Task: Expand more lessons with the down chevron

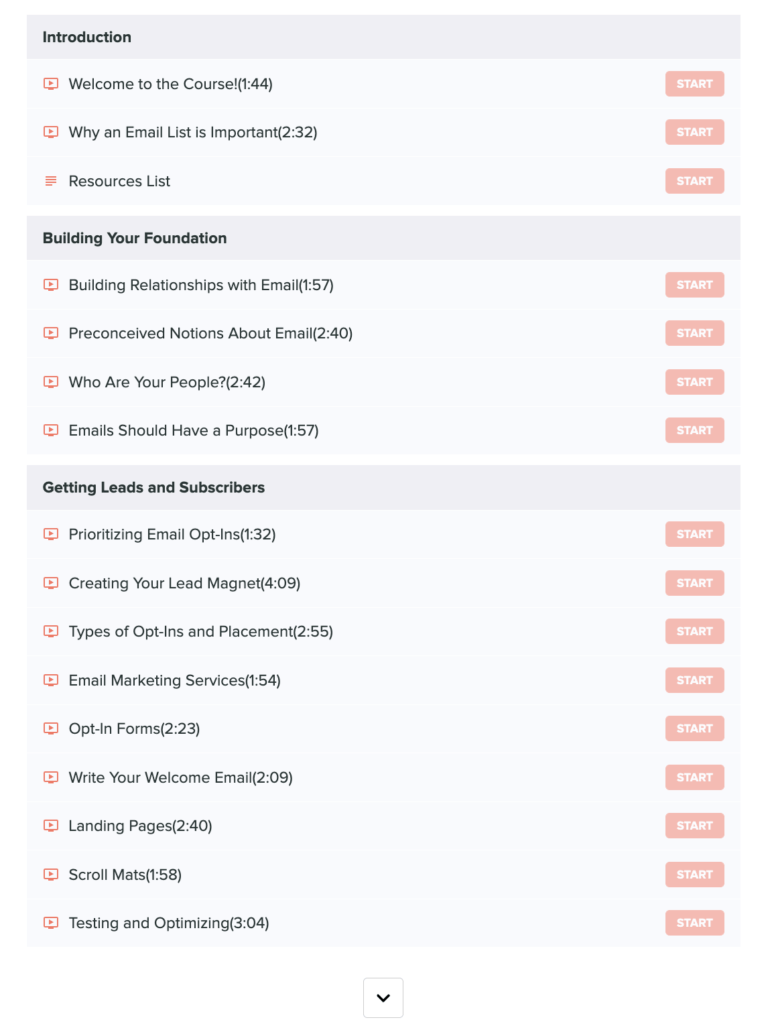Action: [x=383, y=998]
